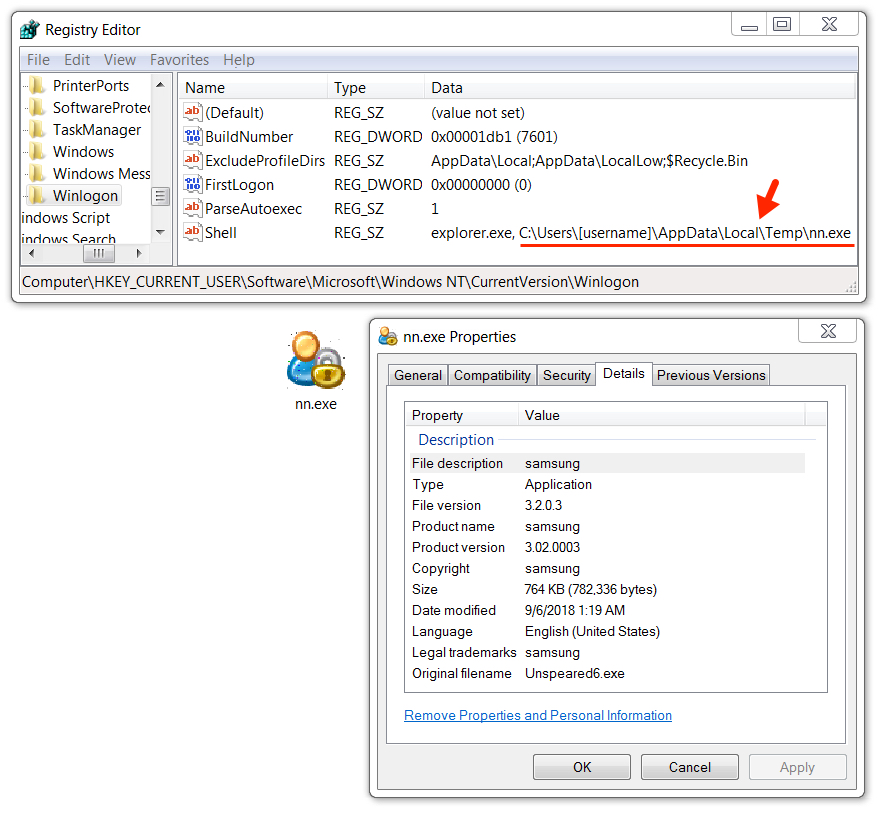The width and height of the screenshot is (881, 823).
Task: Click the Windows key folder icon
Action: coord(38,152)
